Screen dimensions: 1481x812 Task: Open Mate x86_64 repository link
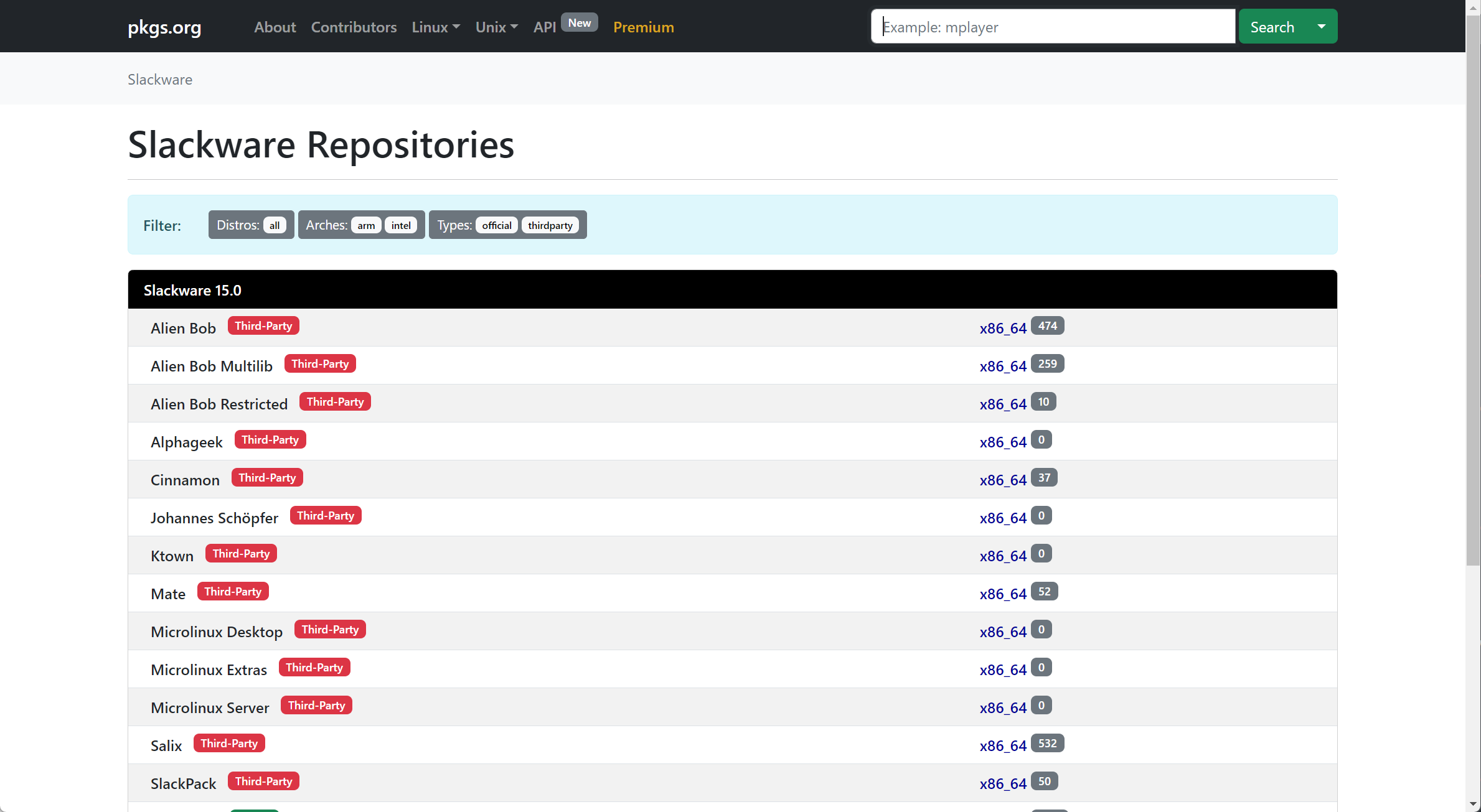tap(1003, 594)
